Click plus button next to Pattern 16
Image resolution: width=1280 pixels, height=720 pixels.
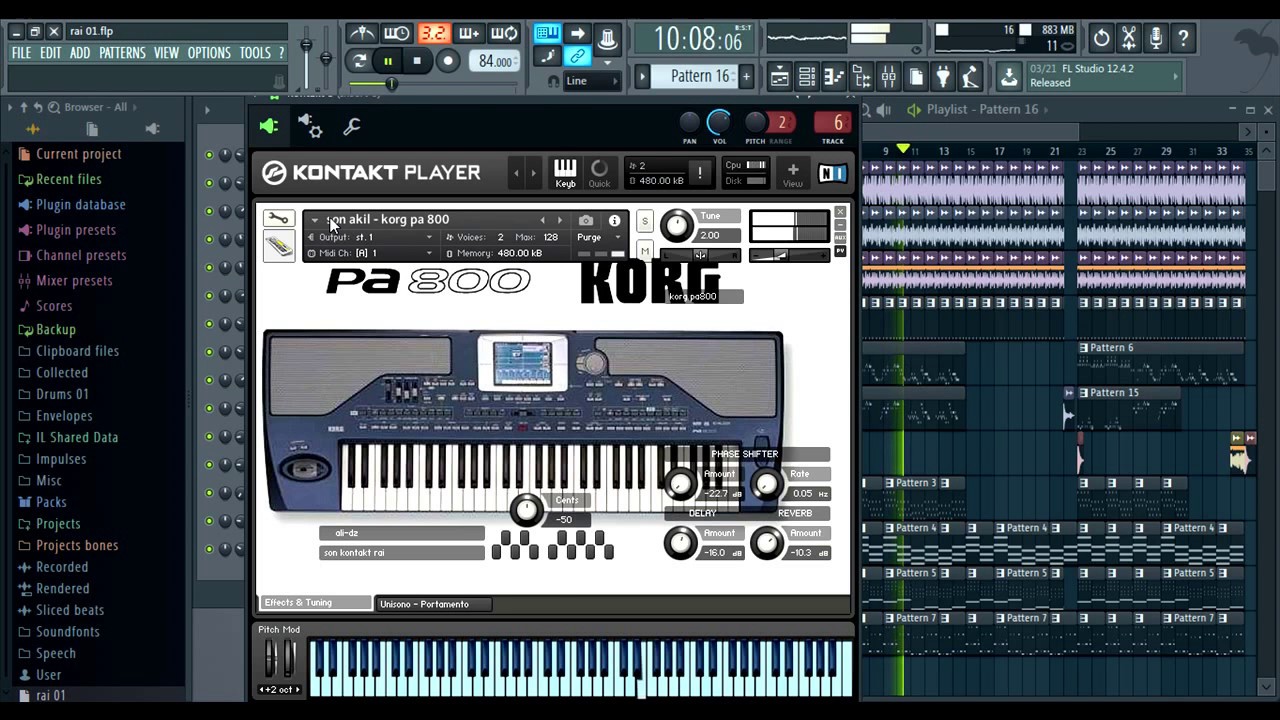(x=745, y=76)
